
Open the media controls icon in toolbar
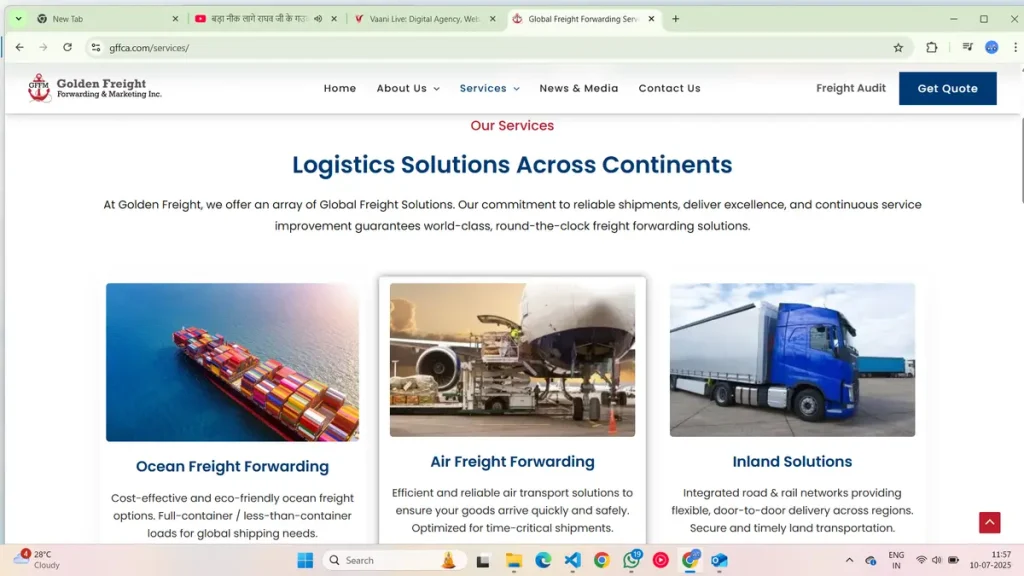coord(967,47)
